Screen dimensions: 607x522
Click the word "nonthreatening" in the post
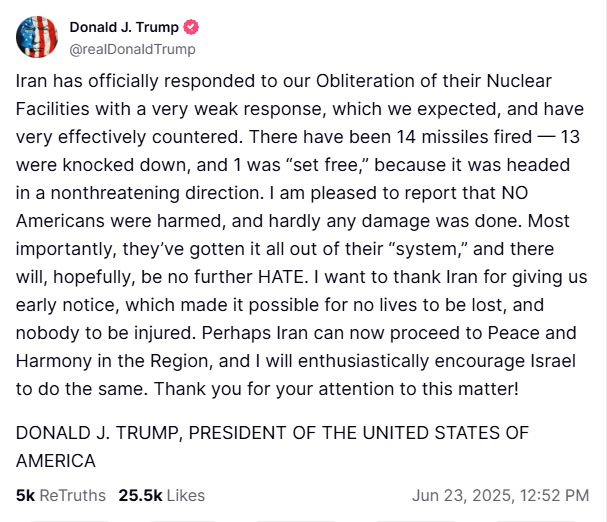(115, 193)
